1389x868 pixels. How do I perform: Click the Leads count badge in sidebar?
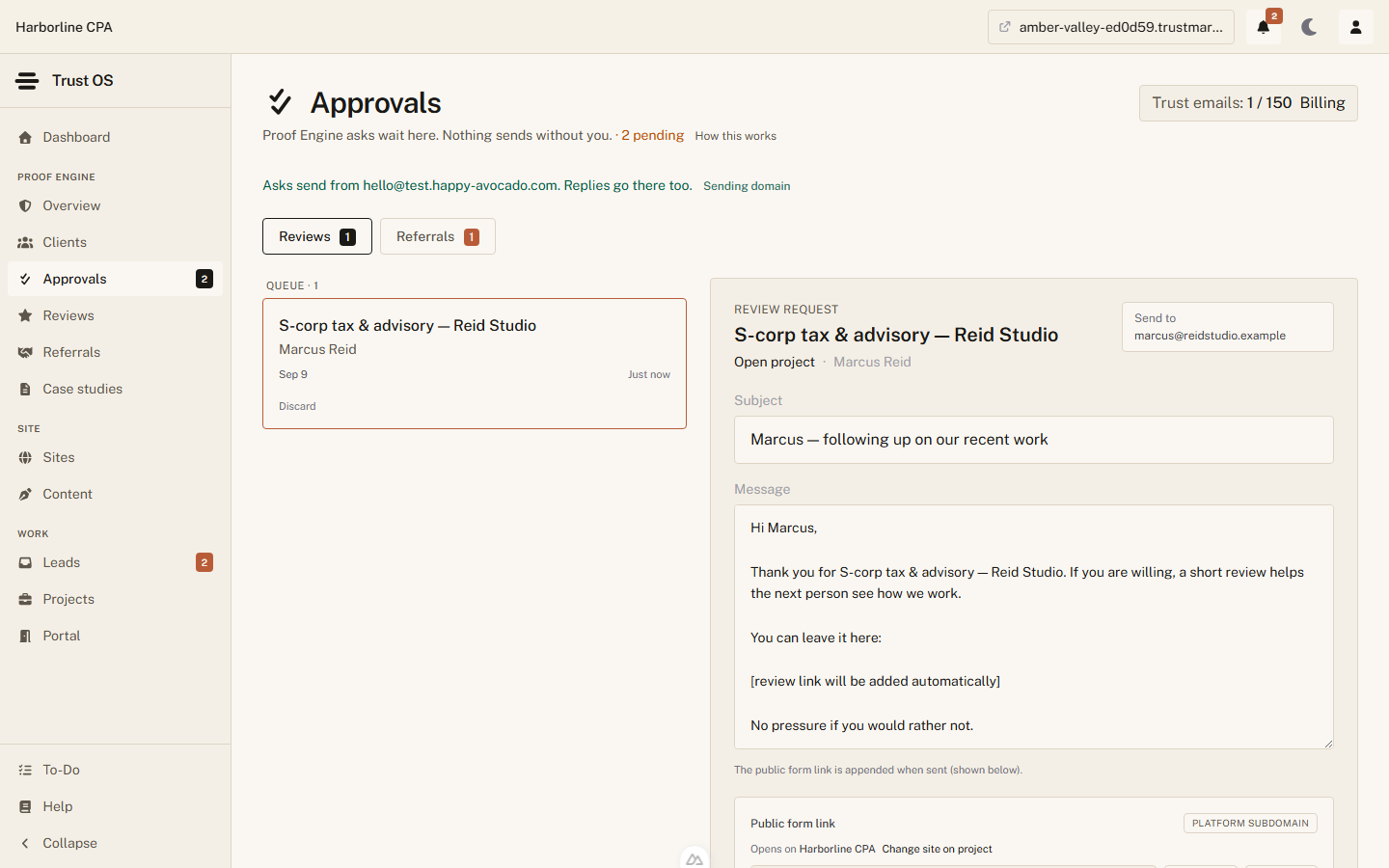(x=204, y=563)
